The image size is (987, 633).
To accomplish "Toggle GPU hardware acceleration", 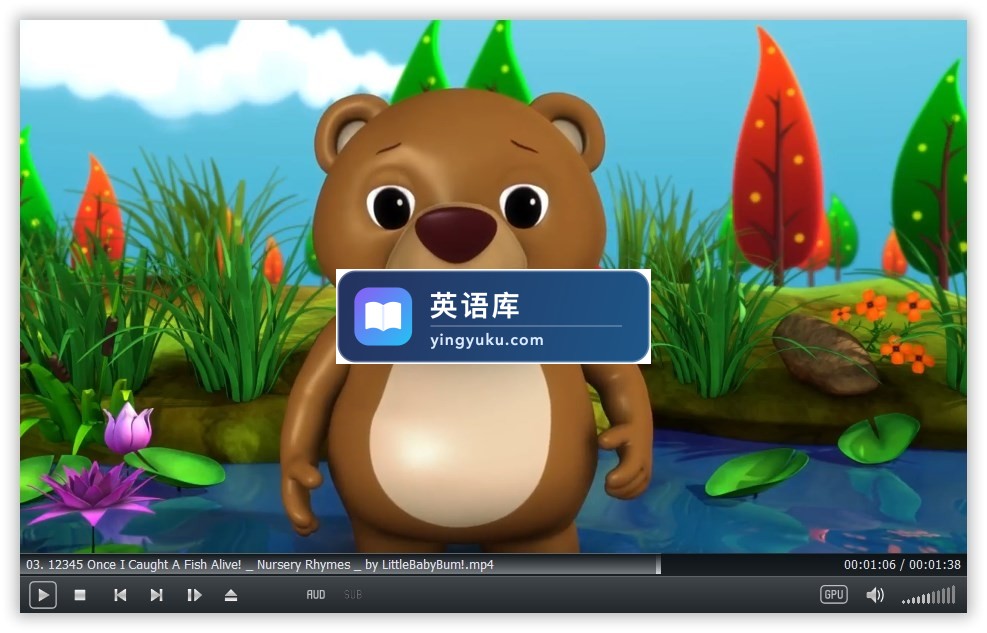I will tap(833, 595).
